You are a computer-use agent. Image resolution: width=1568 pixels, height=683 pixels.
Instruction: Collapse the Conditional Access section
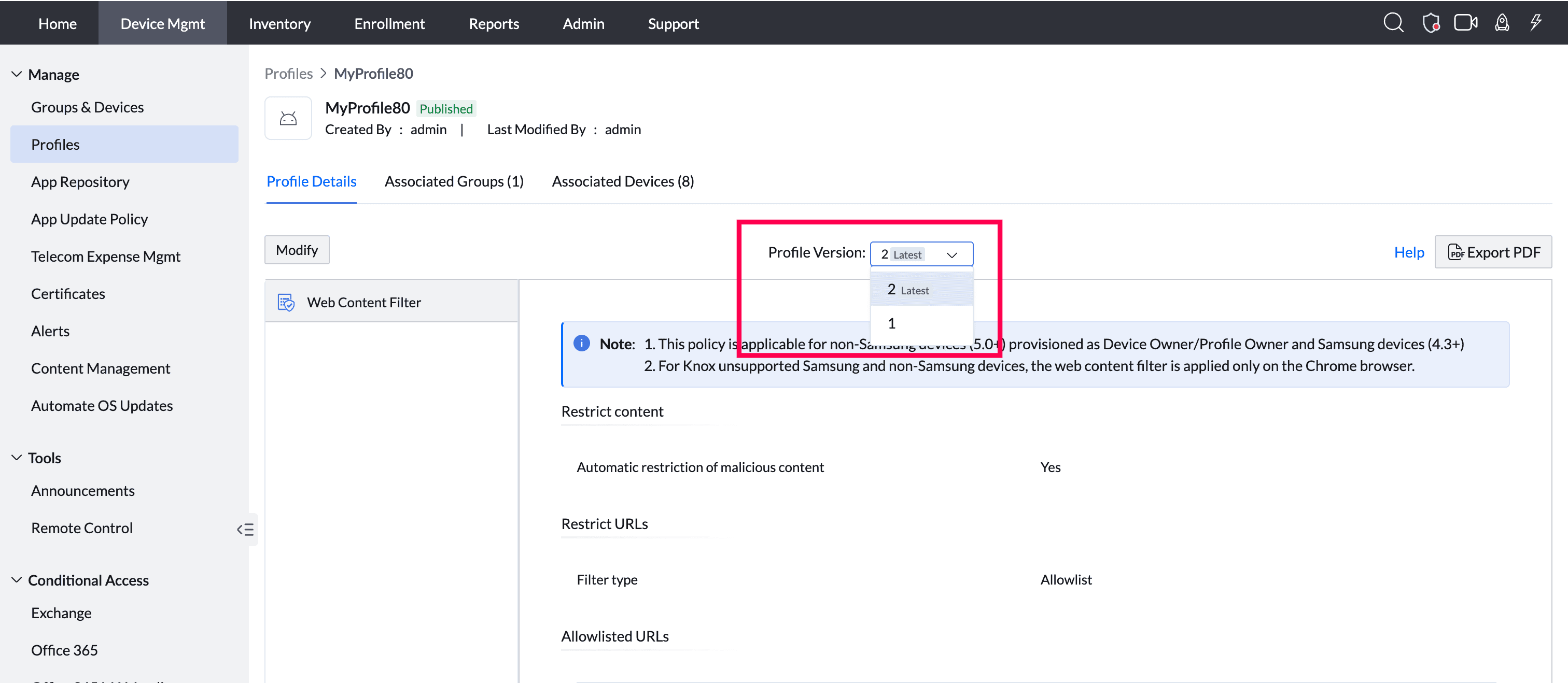[17, 580]
